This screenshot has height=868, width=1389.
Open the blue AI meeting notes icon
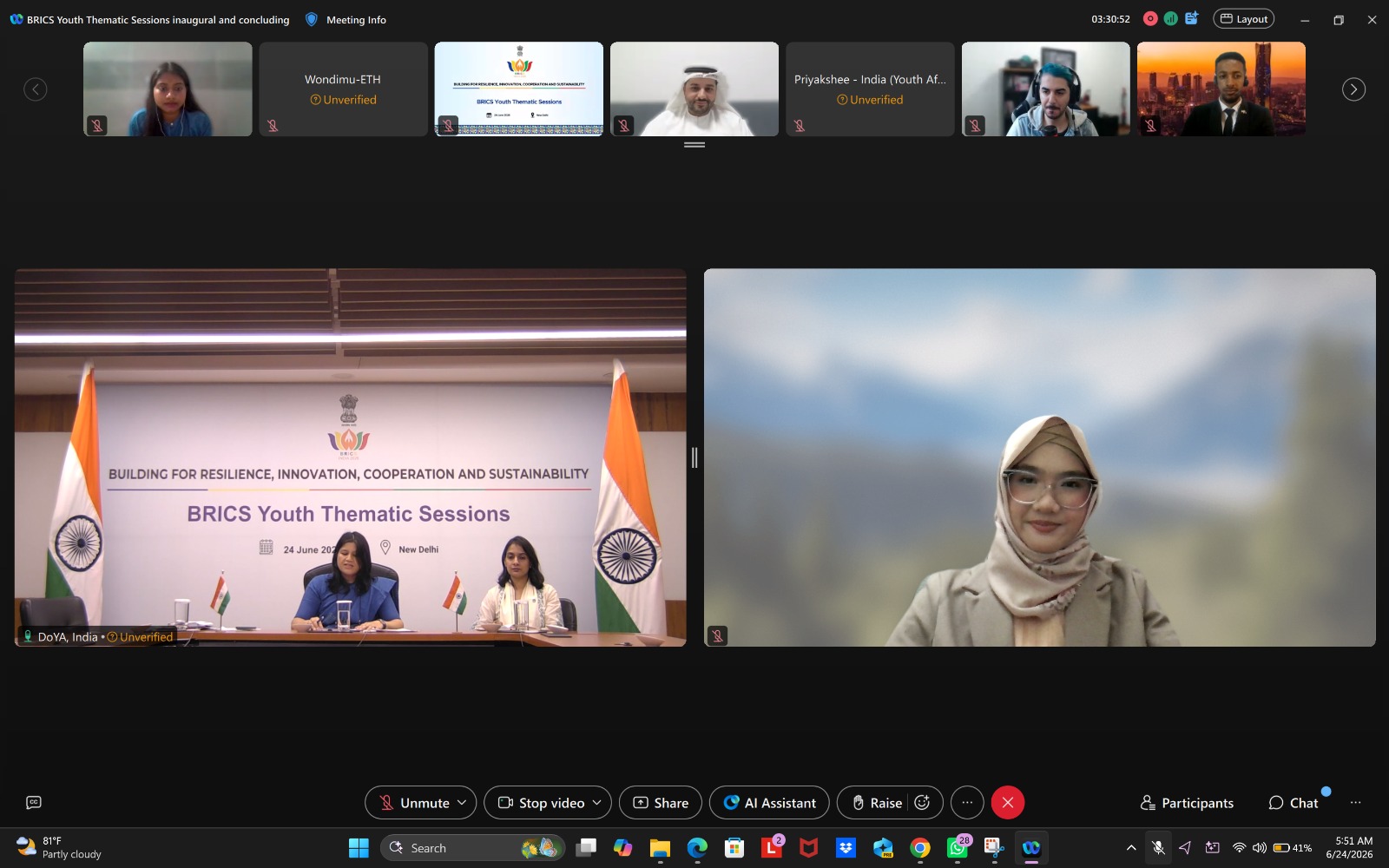click(1192, 18)
